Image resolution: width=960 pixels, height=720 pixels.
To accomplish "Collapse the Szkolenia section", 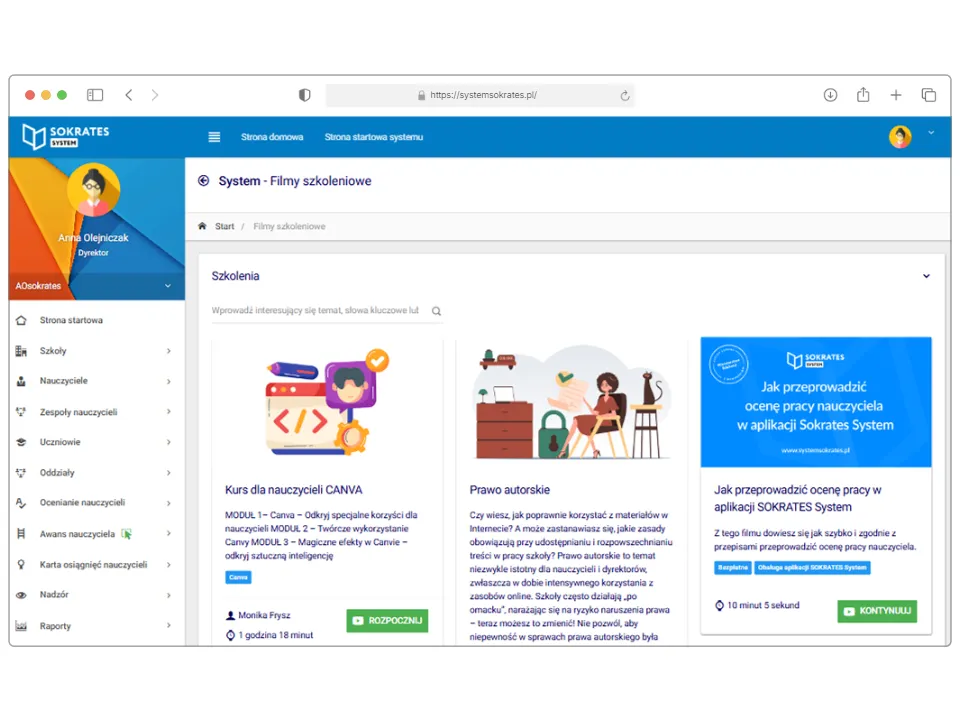I will click(926, 276).
